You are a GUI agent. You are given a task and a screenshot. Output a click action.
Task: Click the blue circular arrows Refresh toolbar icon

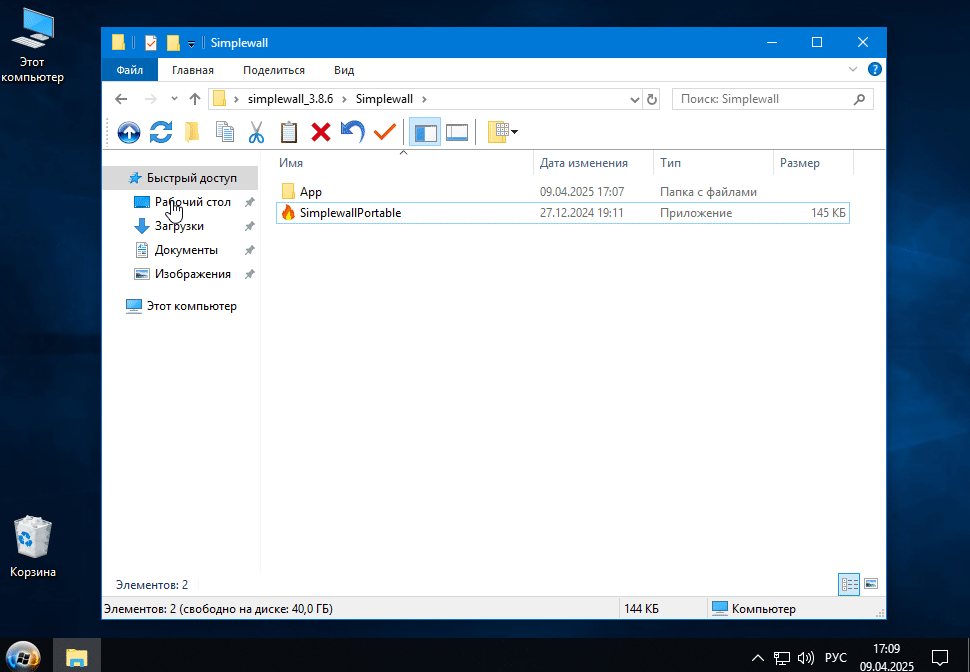coord(161,132)
